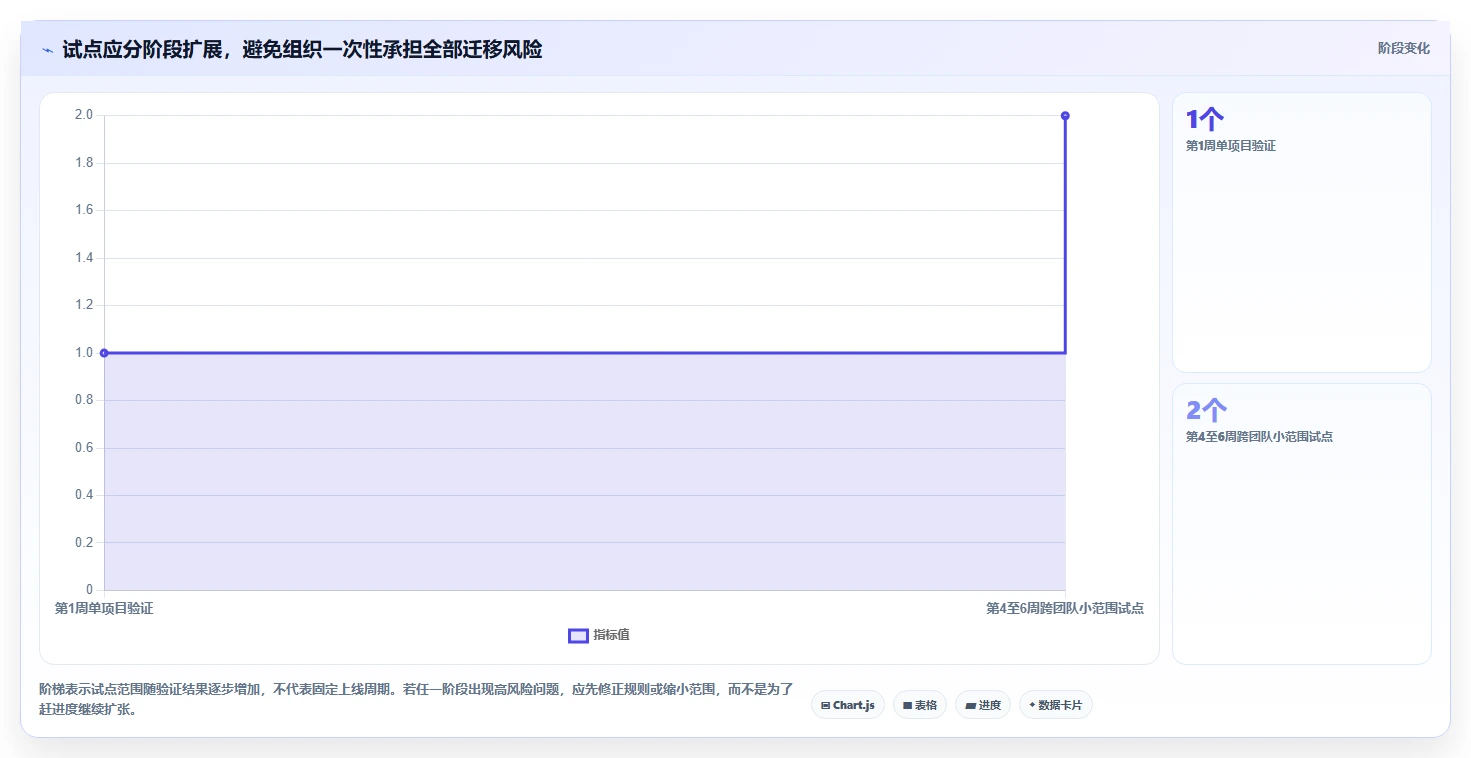
Task: Click the 表格 chip
Action: (x=920, y=705)
